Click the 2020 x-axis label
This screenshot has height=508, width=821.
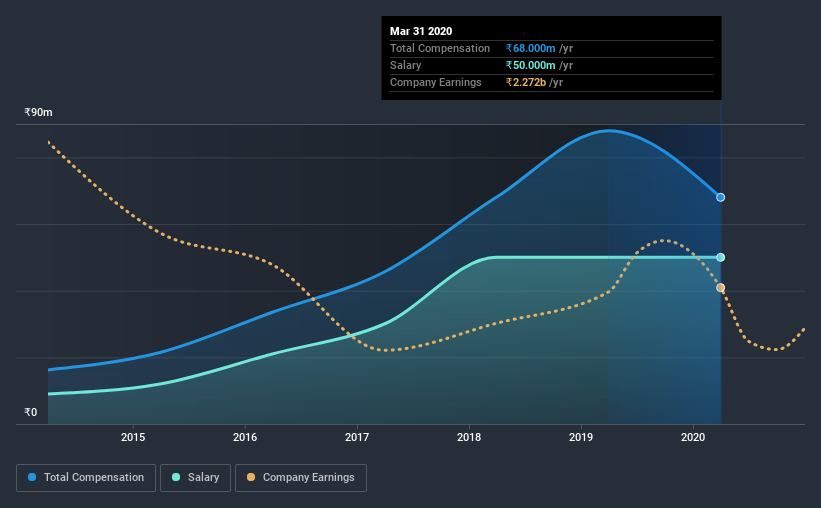(x=693, y=437)
